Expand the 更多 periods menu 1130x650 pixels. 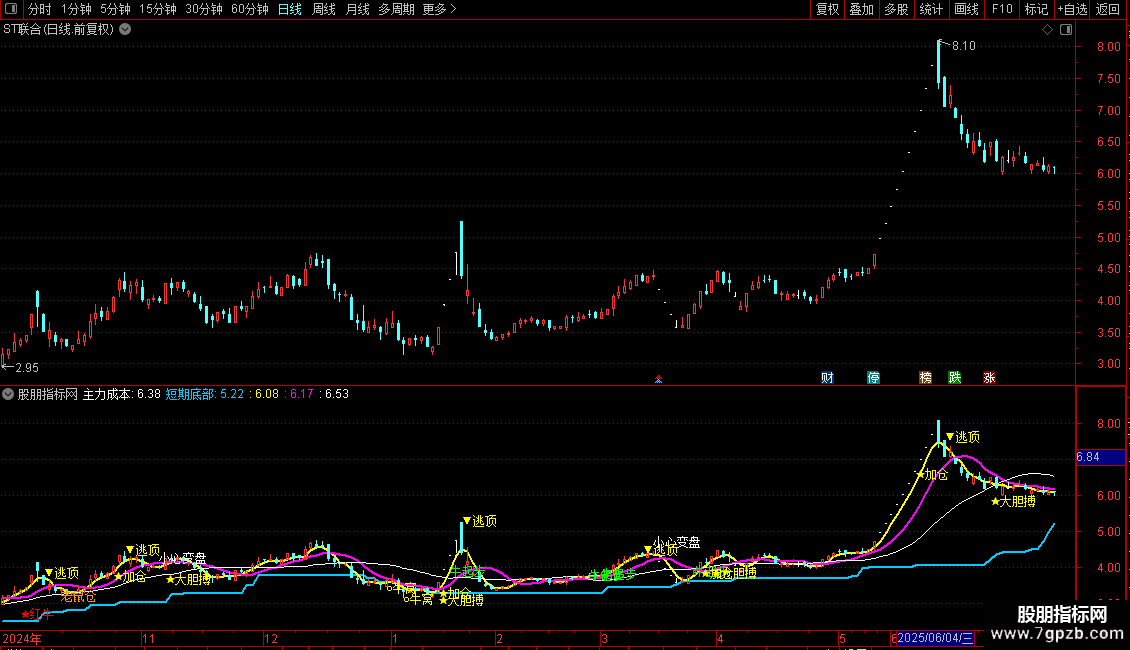point(440,9)
